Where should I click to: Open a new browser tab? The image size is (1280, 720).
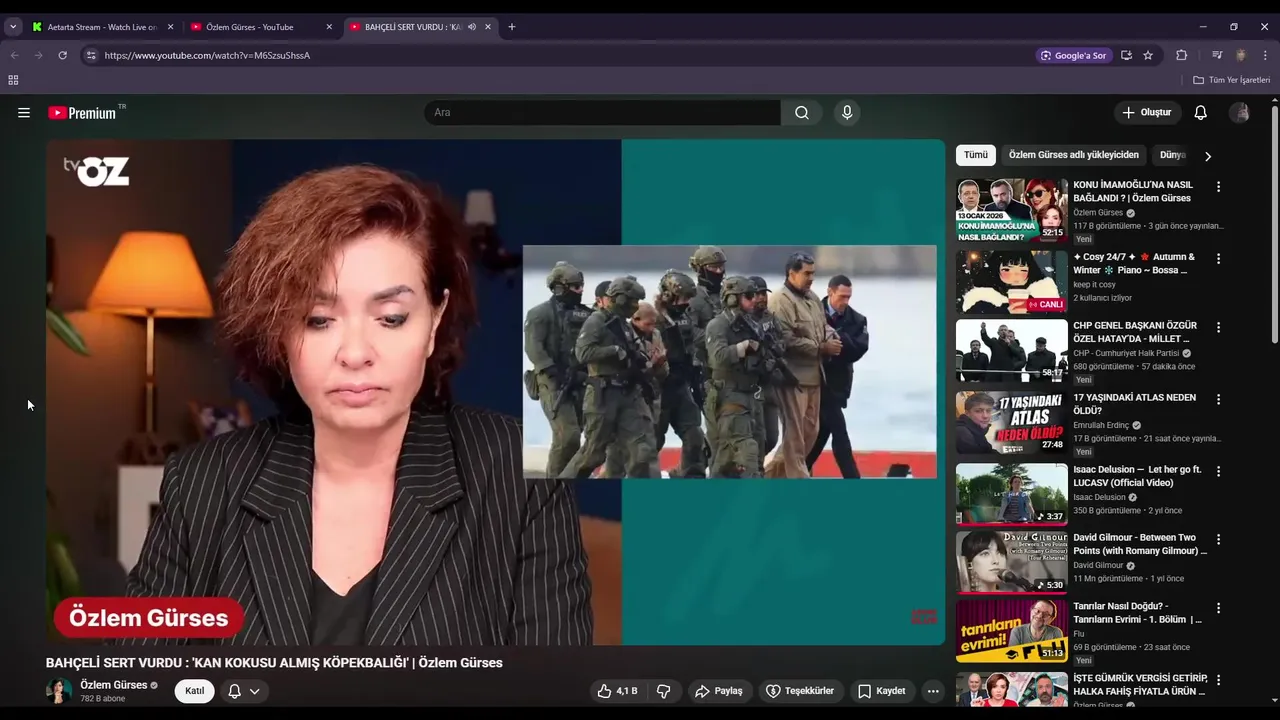pos(512,27)
